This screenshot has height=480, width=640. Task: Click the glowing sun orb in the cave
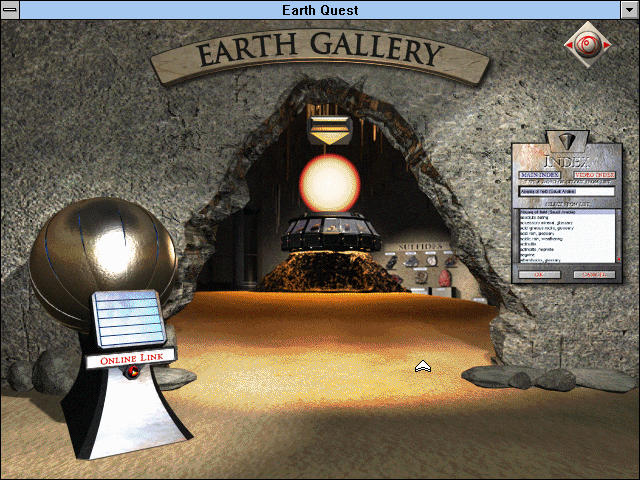pos(330,183)
